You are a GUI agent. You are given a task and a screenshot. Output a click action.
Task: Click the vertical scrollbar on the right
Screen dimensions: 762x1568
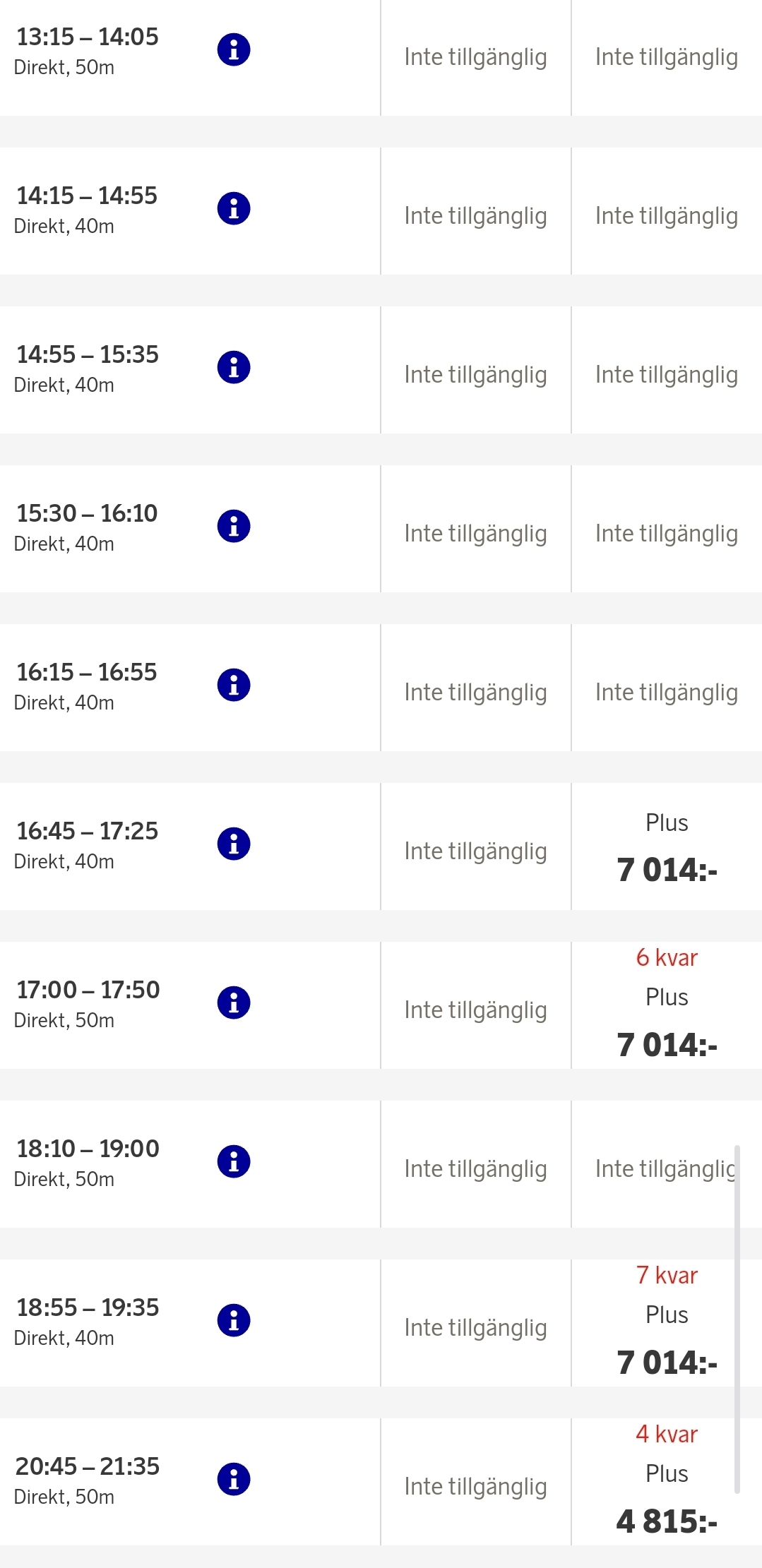[737, 1319]
